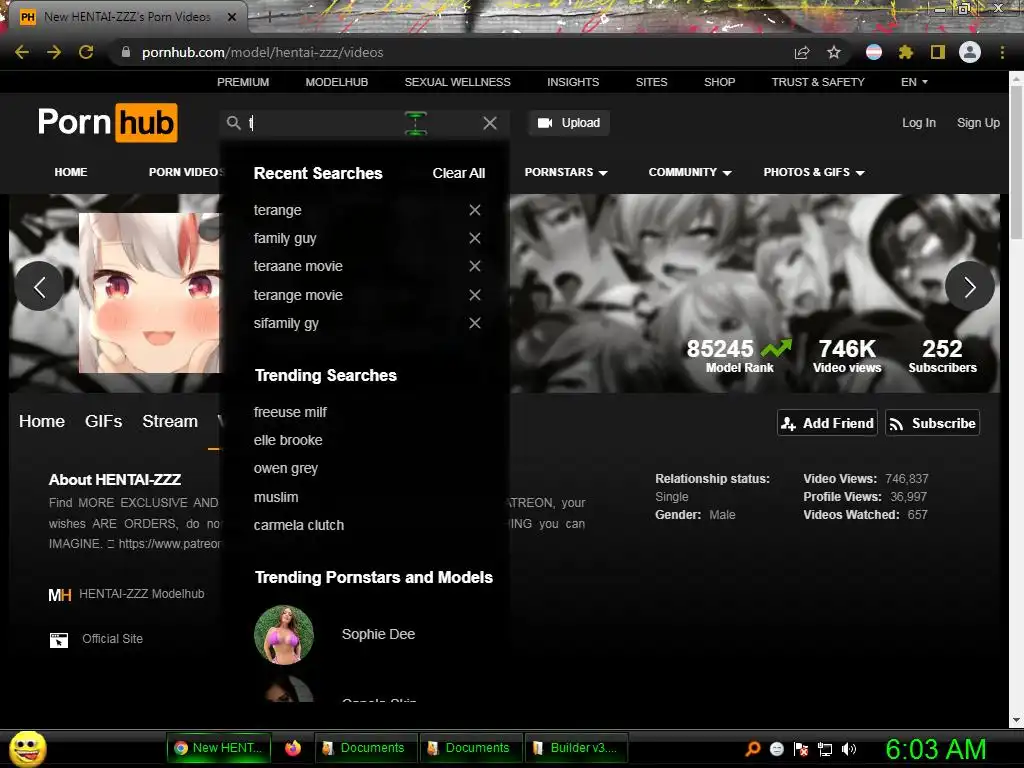This screenshot has width=1024, height=768.
Task: Select trending search 'owen grey'
Action: [x=286, y=469]
